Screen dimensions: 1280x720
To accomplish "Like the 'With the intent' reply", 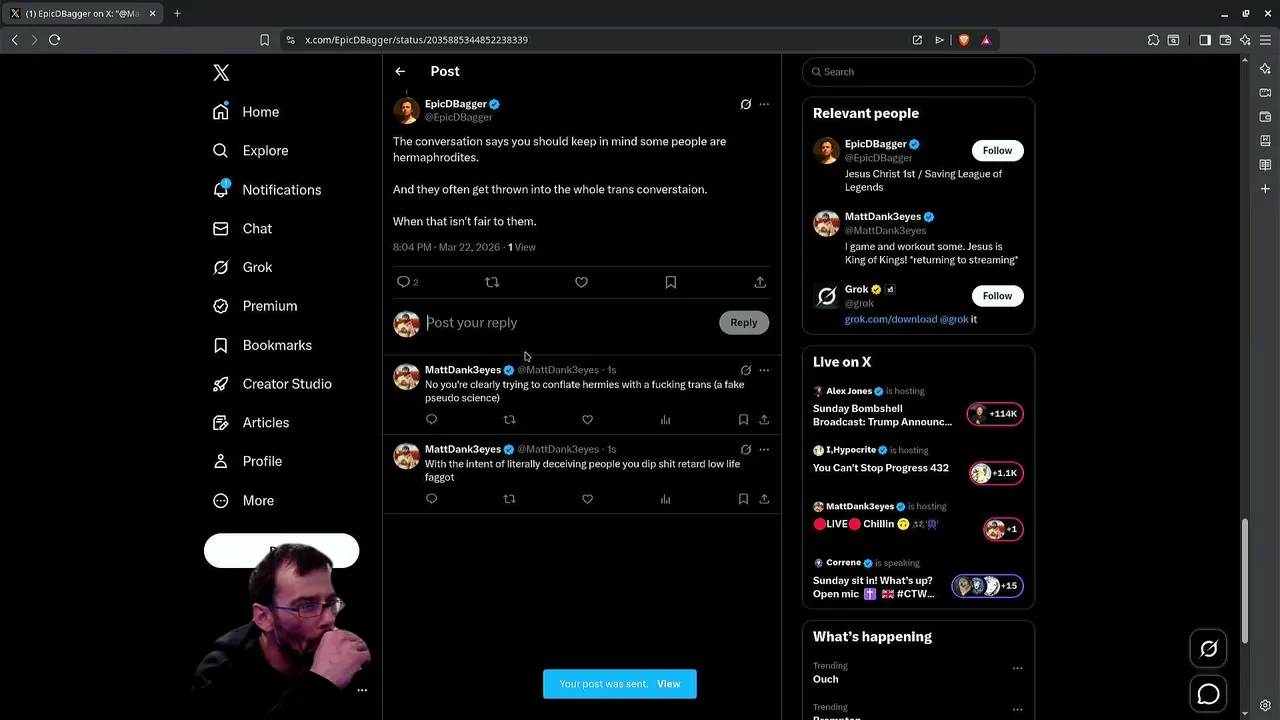I will tap(587, 499).
